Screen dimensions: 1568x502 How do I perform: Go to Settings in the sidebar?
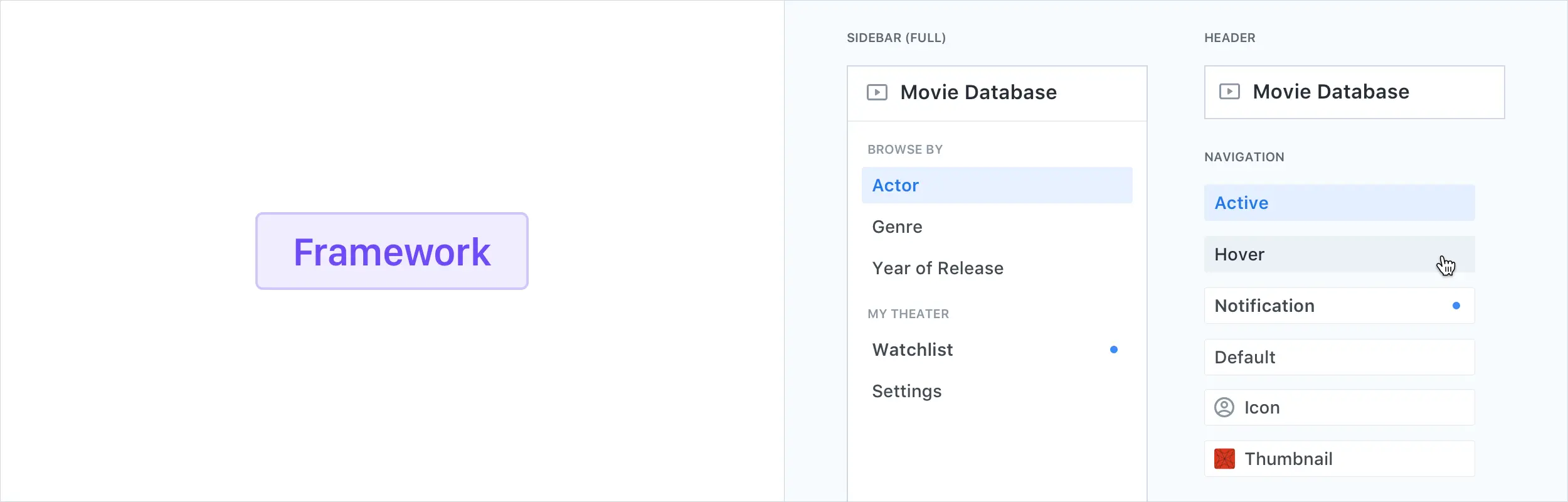pyautogui.click(x=907, y=392)
